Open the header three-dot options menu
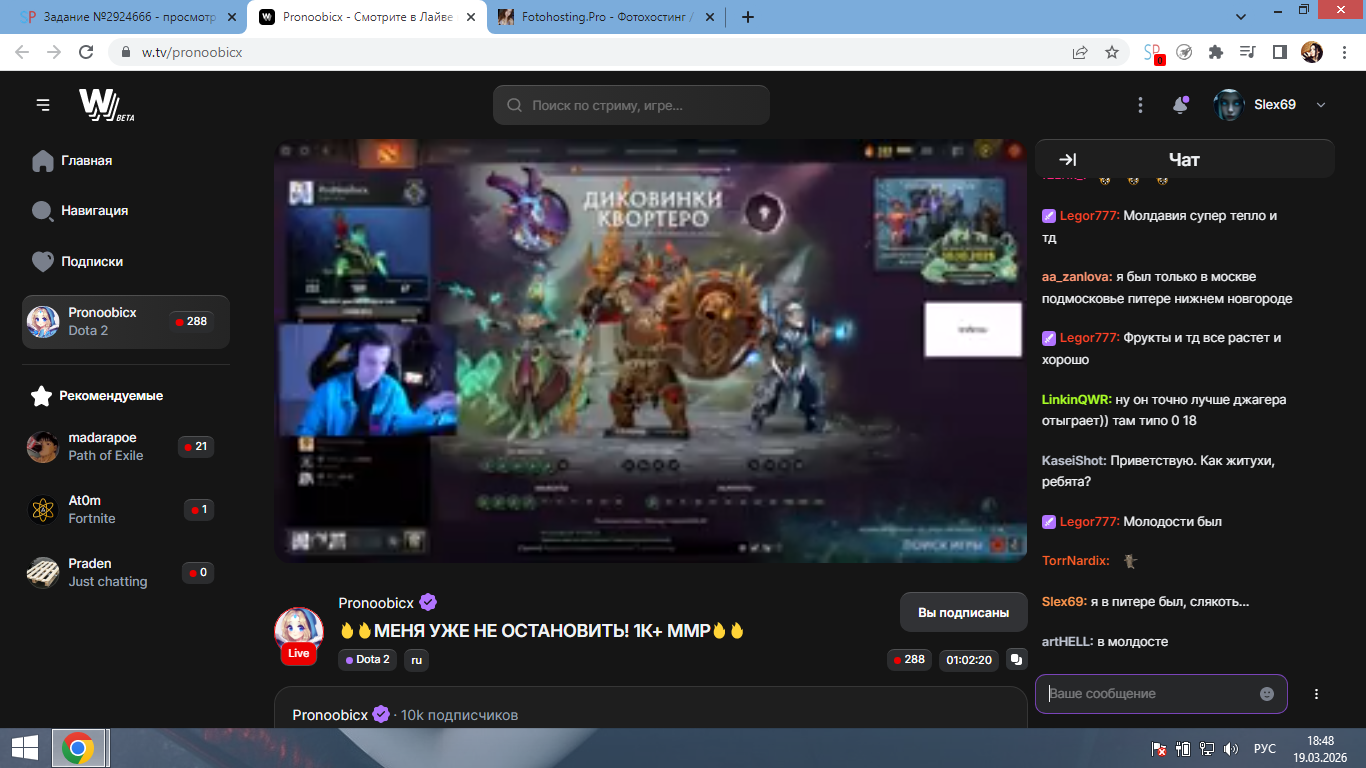The width and height of the screenshot is (1366, 768). point(1141,105)
